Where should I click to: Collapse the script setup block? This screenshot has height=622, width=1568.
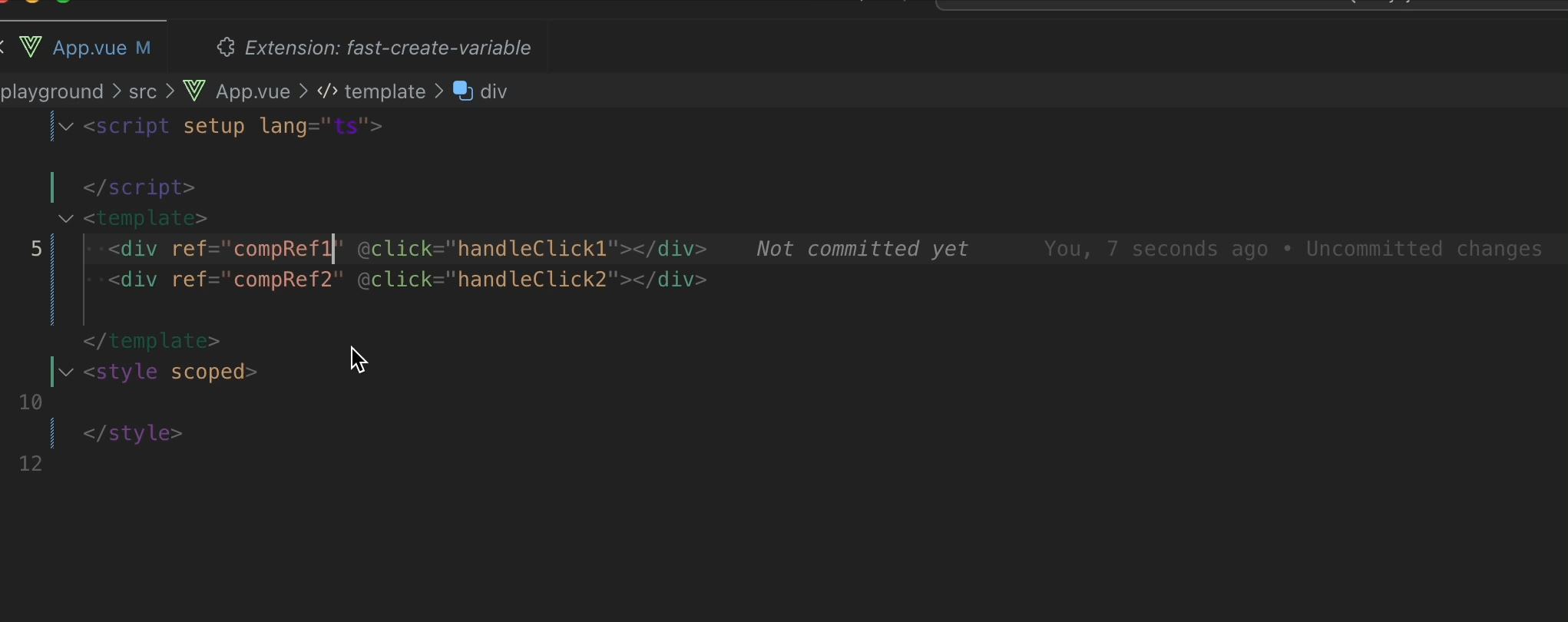pyautogui.click(x=67, y=126)
